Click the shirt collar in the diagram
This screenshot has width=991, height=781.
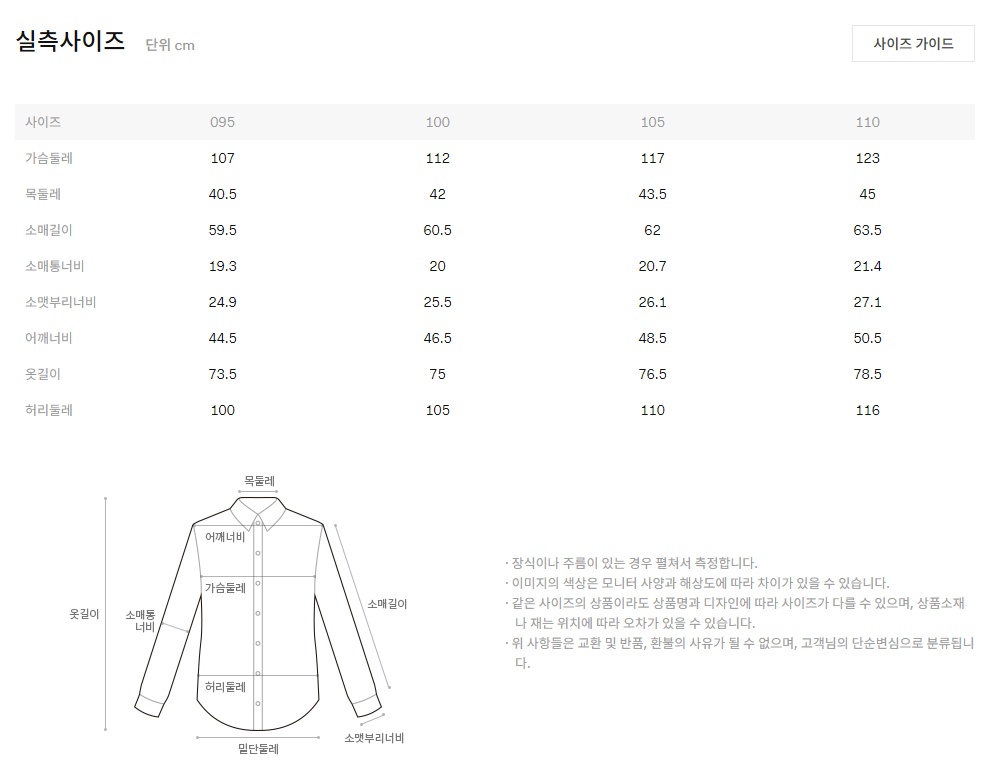(258, 512)
